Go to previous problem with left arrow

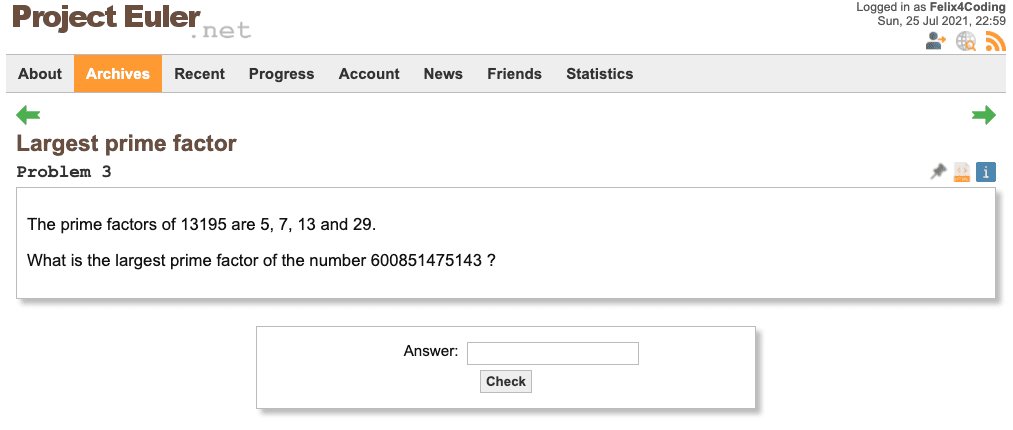pos(28,115)
